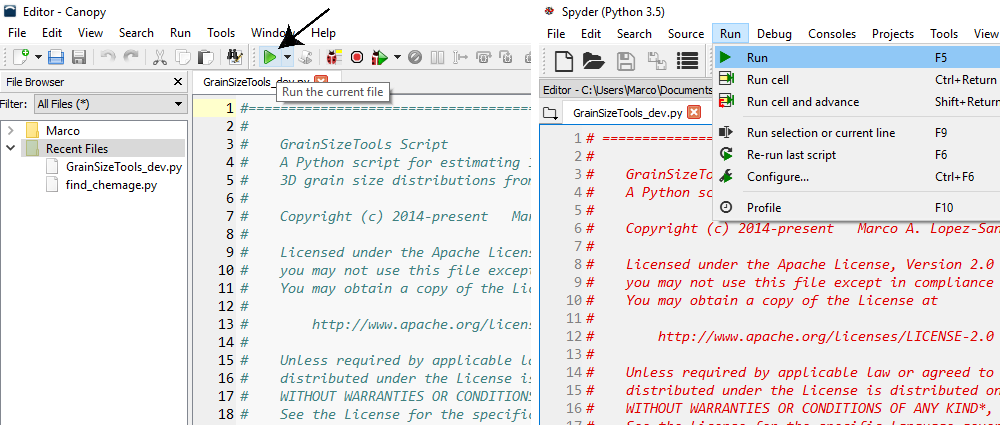Screen dimensions: 1000x425
Task: Open the All Files (*) filter dropdown
Action: click(110, 103)
